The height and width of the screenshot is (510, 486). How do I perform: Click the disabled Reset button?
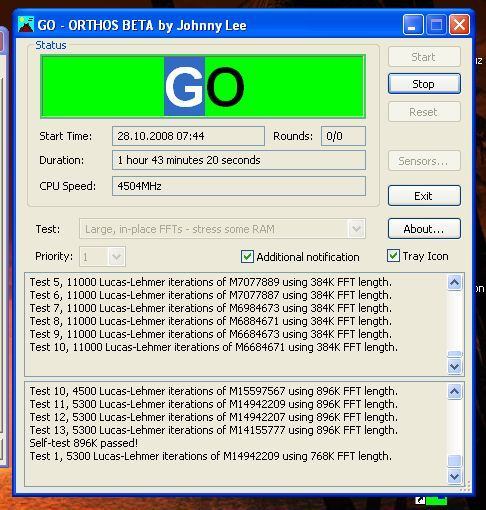pyautogui.click(x=424, y=112)
